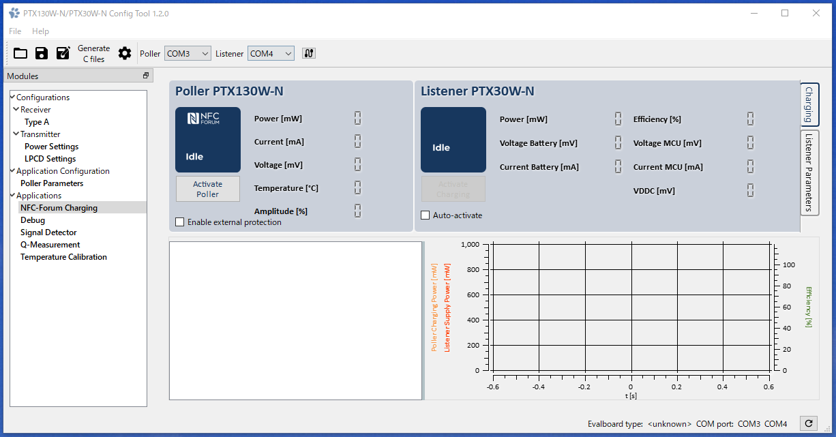Click inside the empty log text area
This screenshot has width=836, height=437.
[x=295, y=320]
